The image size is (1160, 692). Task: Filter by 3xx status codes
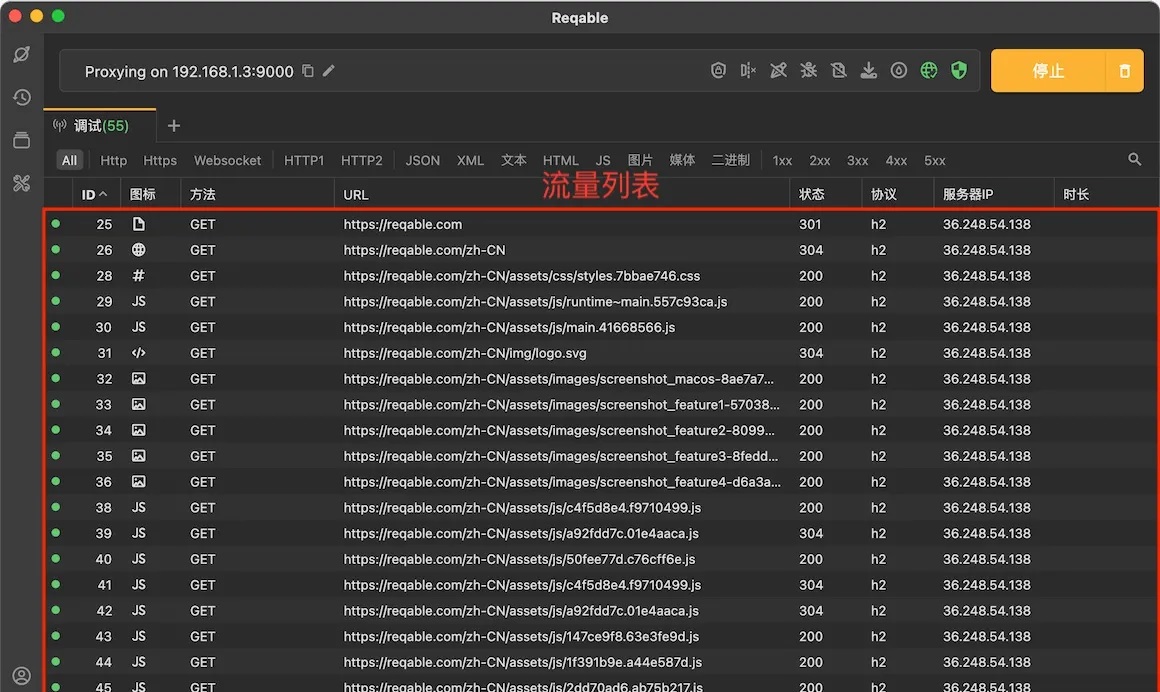[857, 160]
